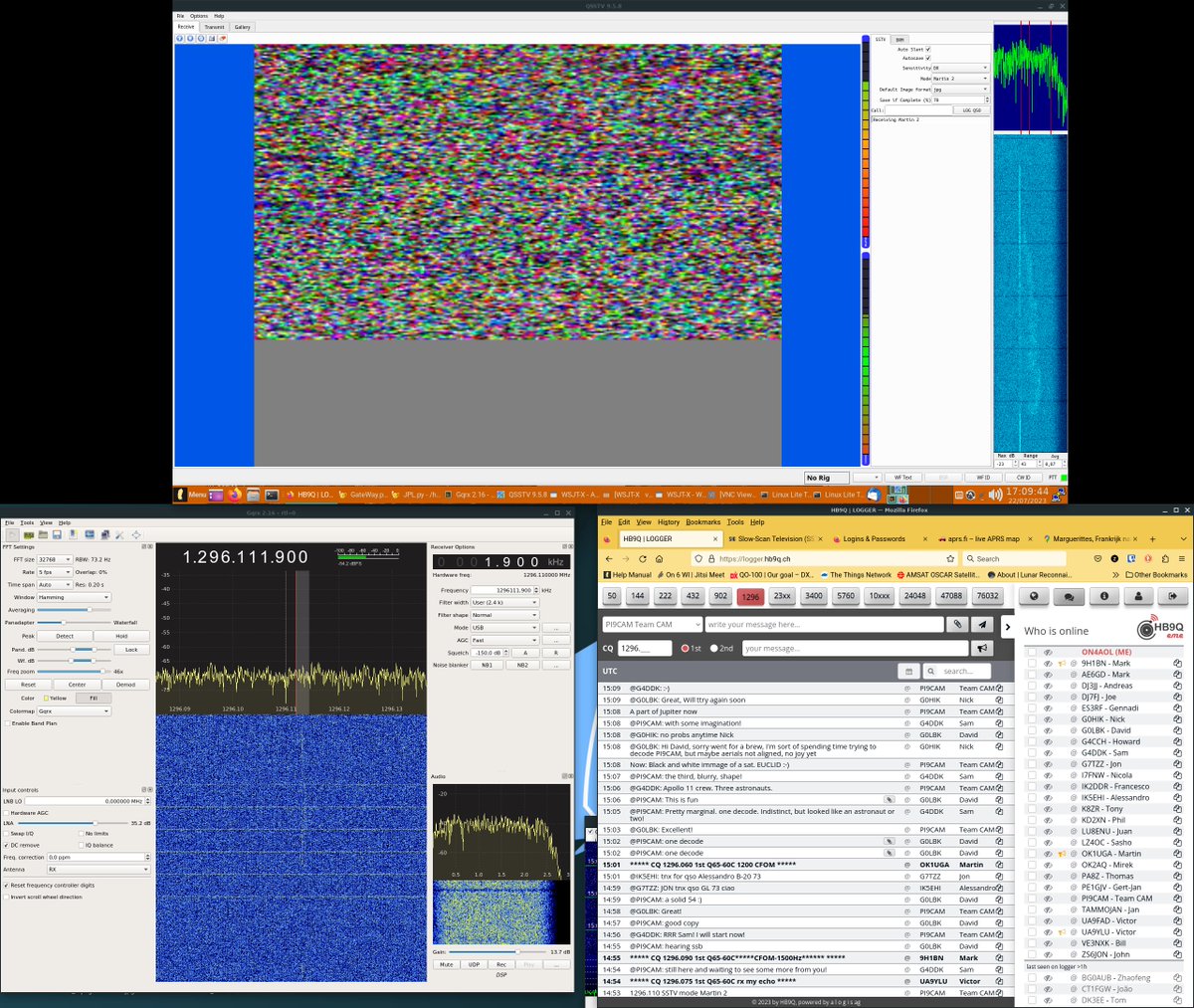1194x1008 pixels.
Task: Toggle Auto Slant checkbox in QSSTV
Action: click(928, 50)
